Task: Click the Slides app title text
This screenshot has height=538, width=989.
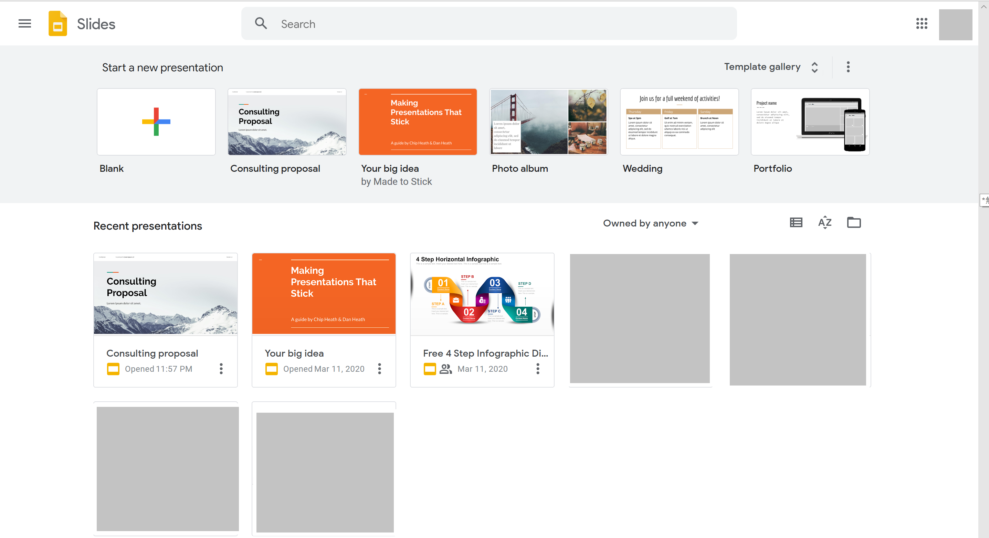Action: pyautogui.click(x=96, y=24)
